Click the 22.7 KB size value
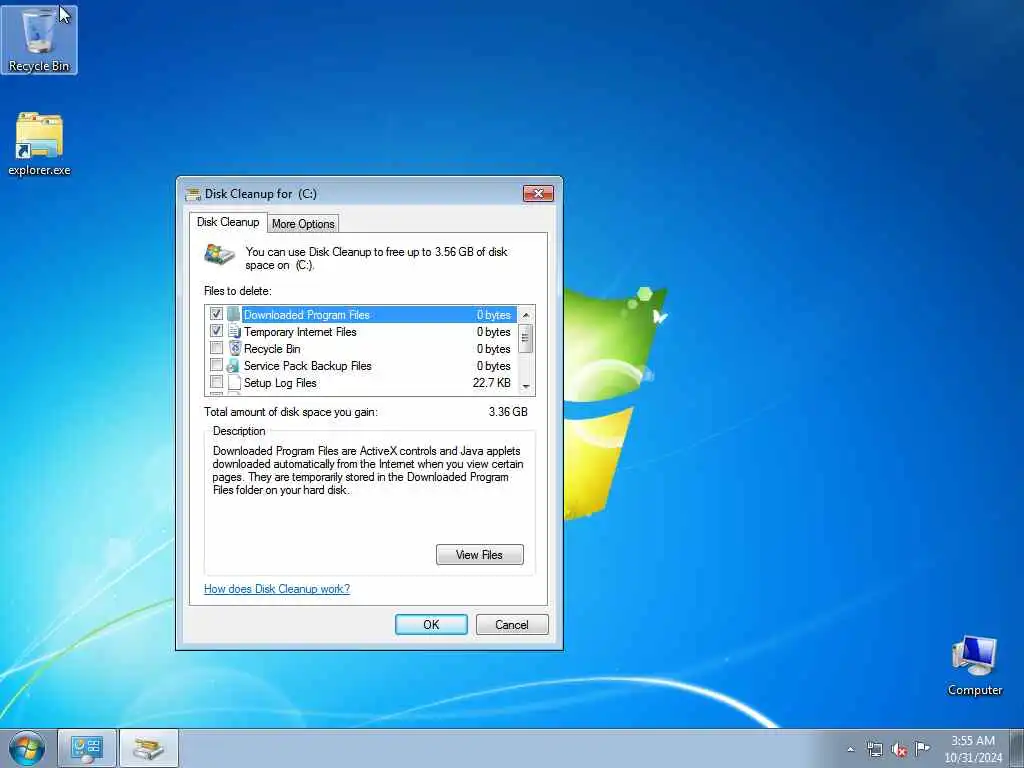 [x=492, y=383]
